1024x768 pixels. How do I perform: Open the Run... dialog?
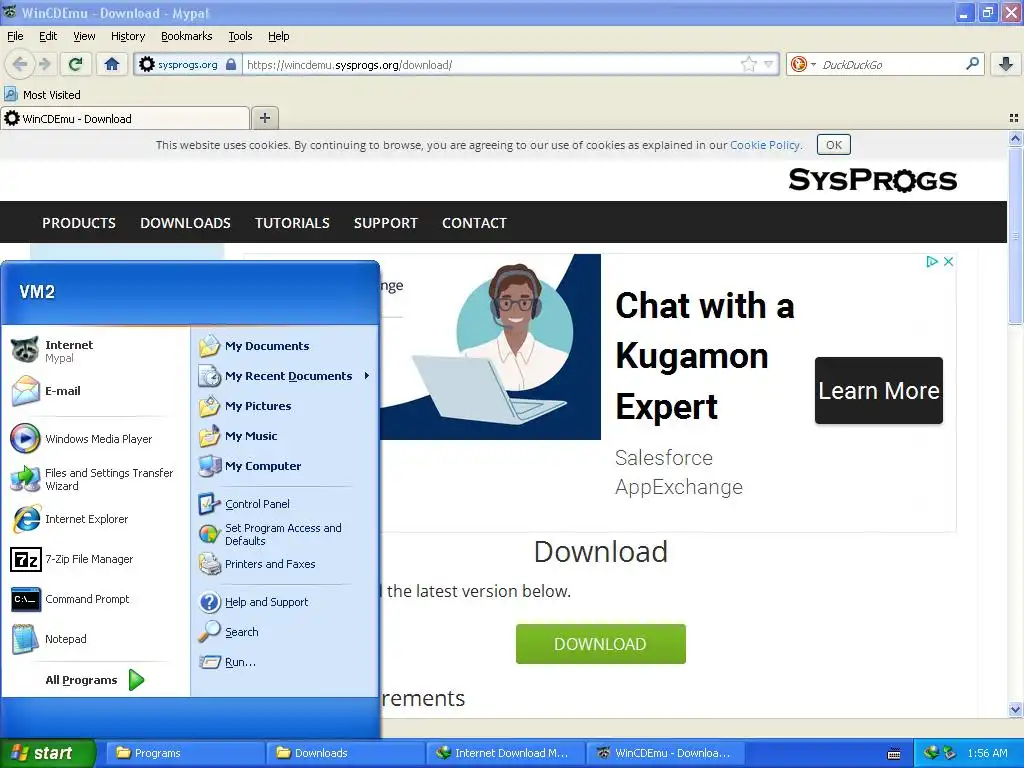(285, 662)
